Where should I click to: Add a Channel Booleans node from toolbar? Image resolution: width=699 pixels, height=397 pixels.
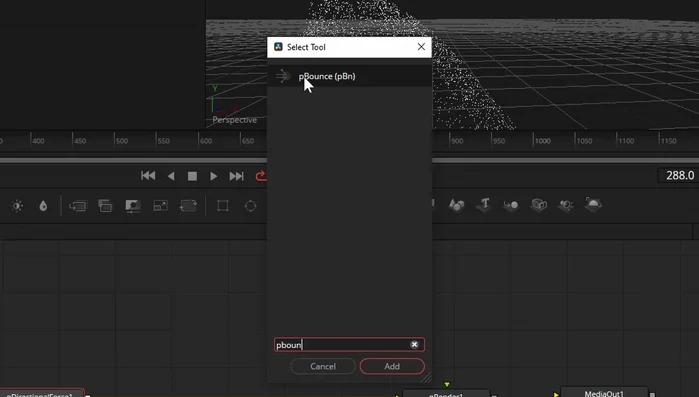pyautogui.click(x=105, y=206)
